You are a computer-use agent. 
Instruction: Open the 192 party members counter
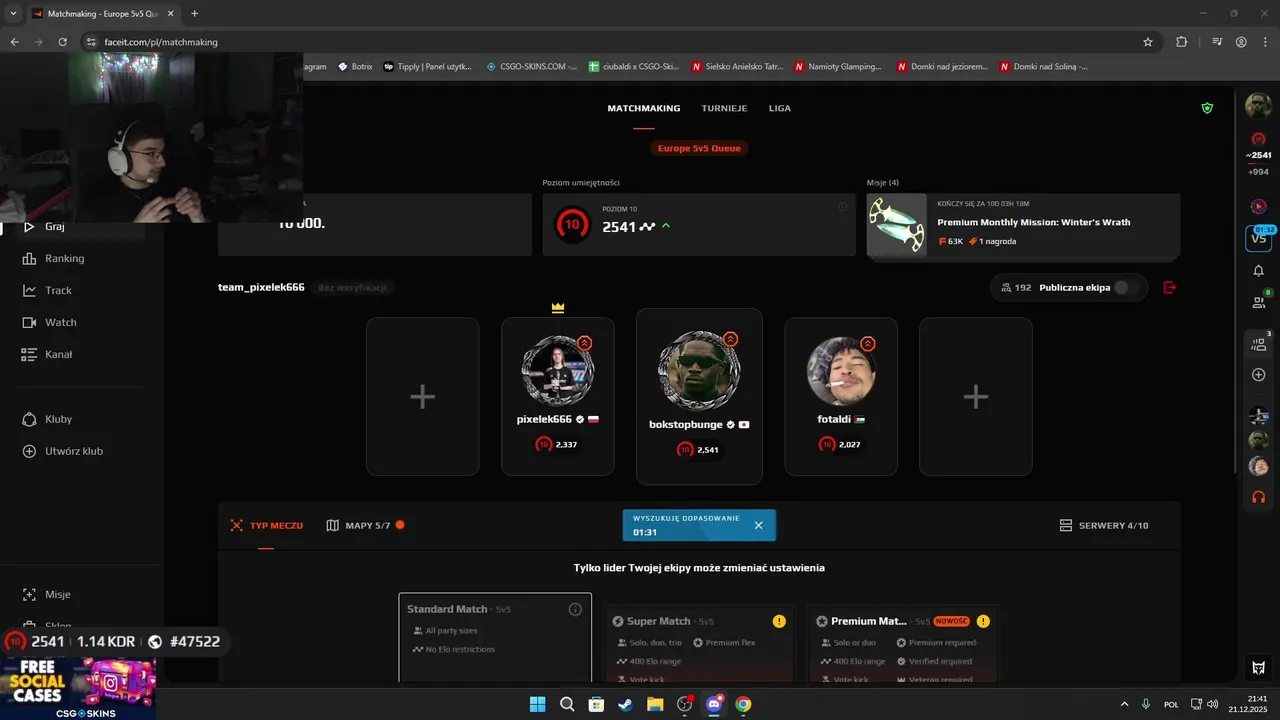click(1016, 287)
